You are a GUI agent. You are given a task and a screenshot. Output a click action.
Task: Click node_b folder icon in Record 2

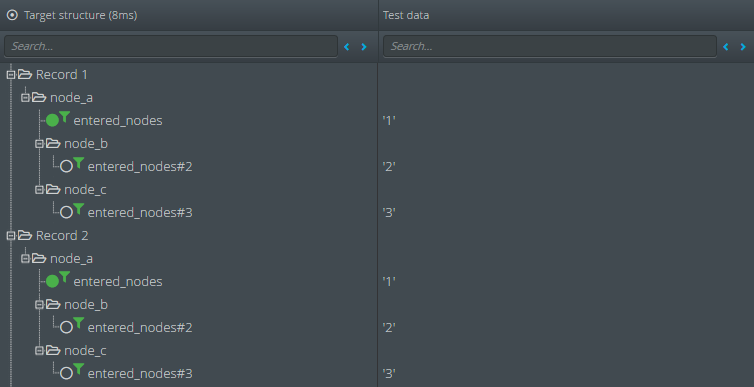(x=52, y=304)
